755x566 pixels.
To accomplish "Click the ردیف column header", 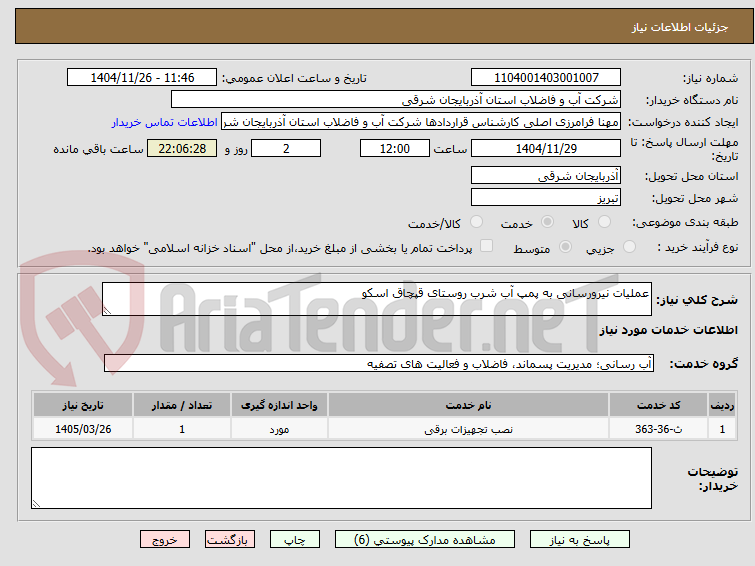I will pos(722,405).
